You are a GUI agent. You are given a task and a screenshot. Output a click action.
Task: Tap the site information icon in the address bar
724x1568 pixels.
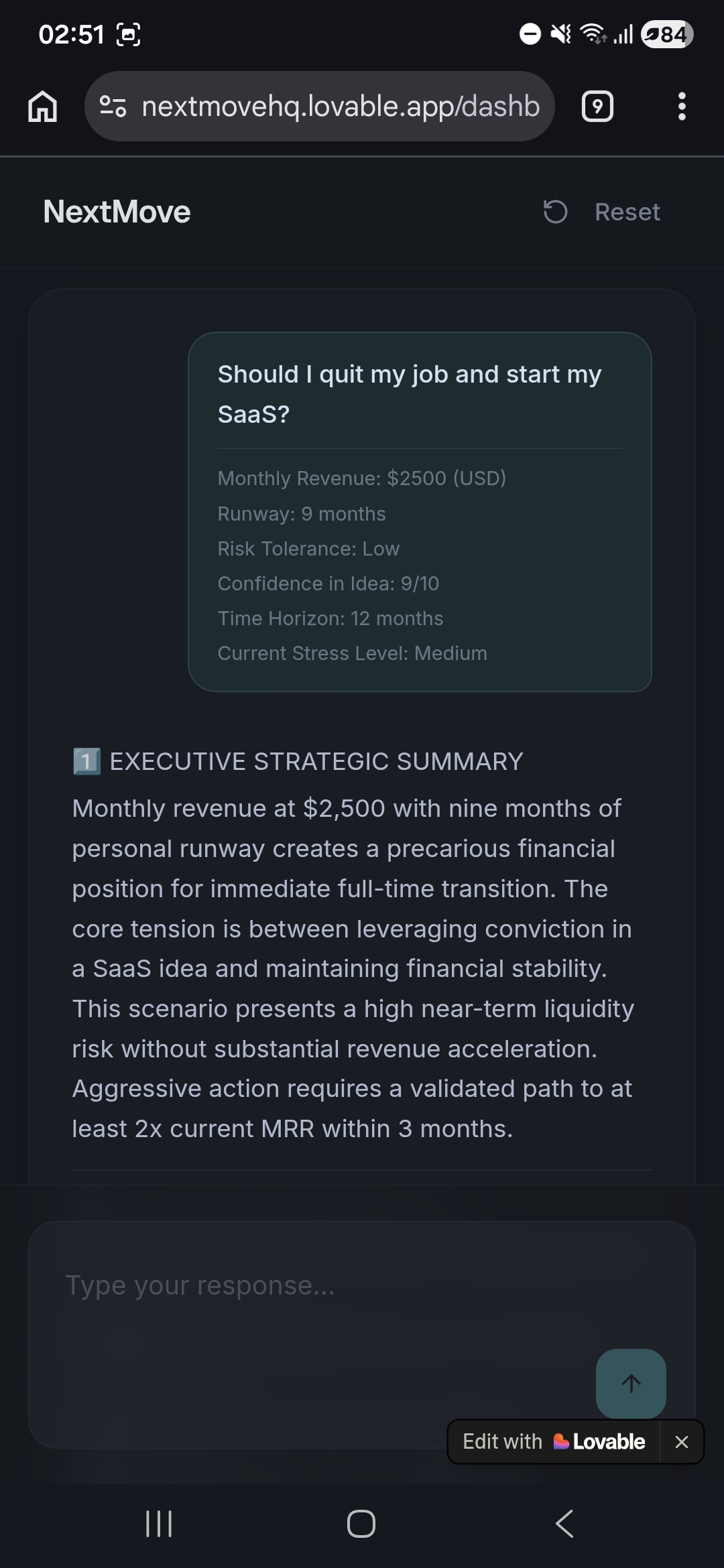(113, 106)
